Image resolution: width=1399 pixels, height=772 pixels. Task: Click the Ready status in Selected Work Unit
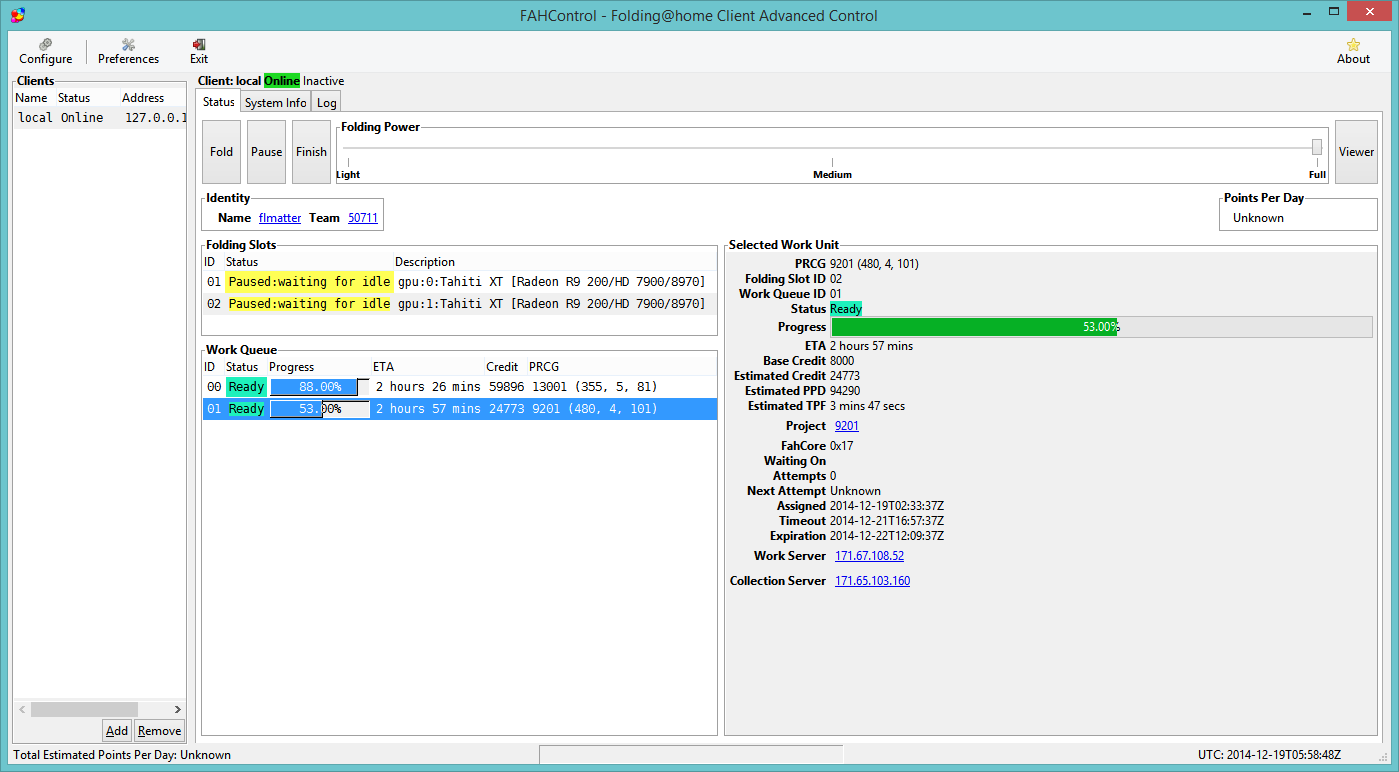[846, 310]
